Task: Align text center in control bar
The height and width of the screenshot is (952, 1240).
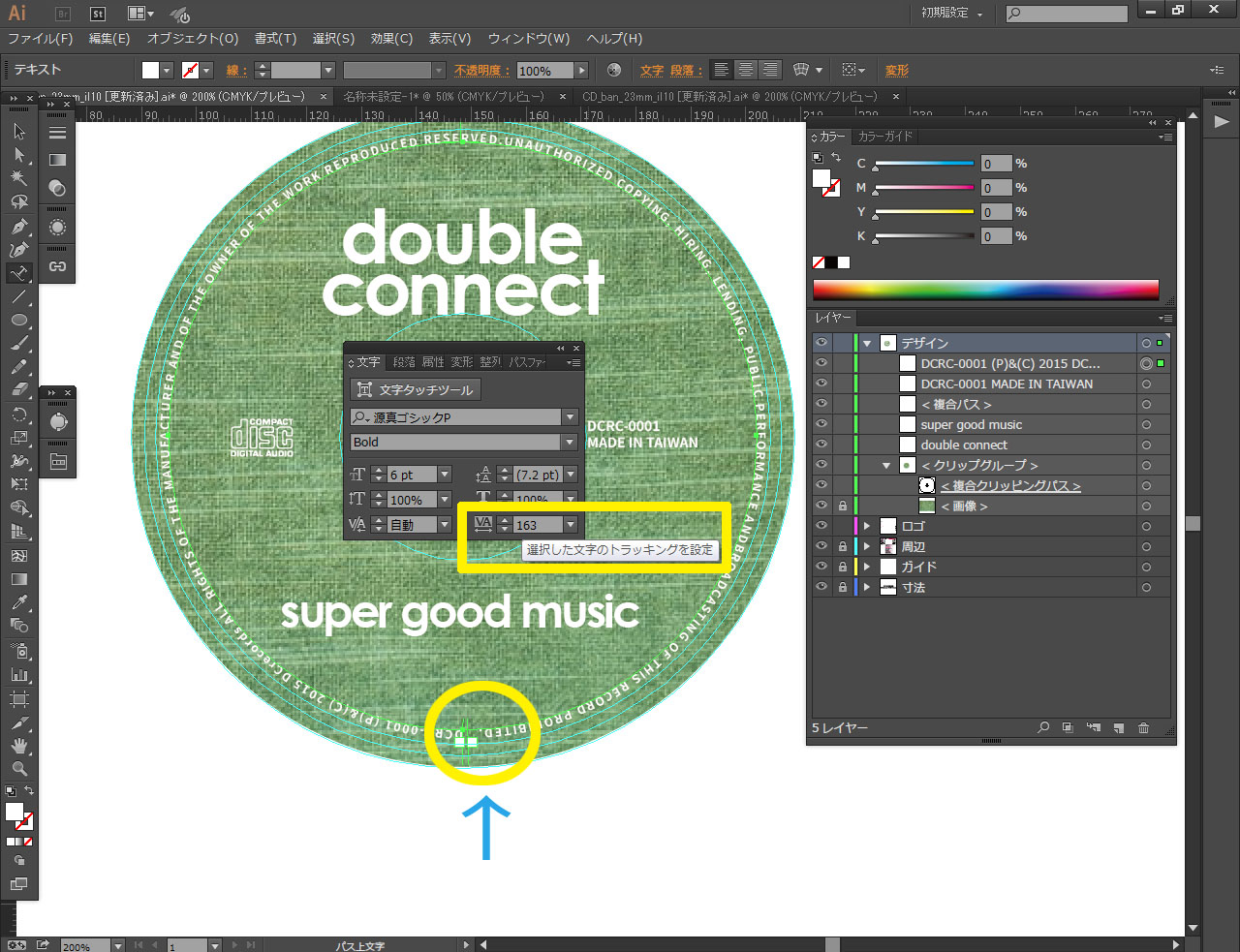Action: tap(746, 70)
